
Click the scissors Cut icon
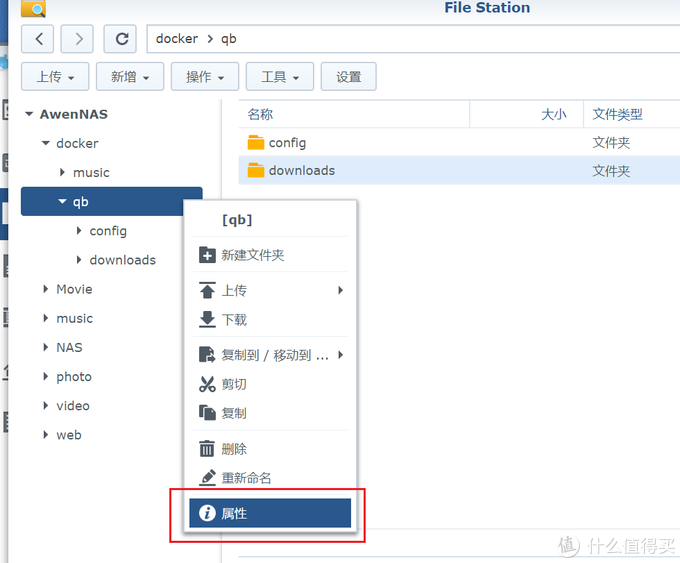(207, 384)
